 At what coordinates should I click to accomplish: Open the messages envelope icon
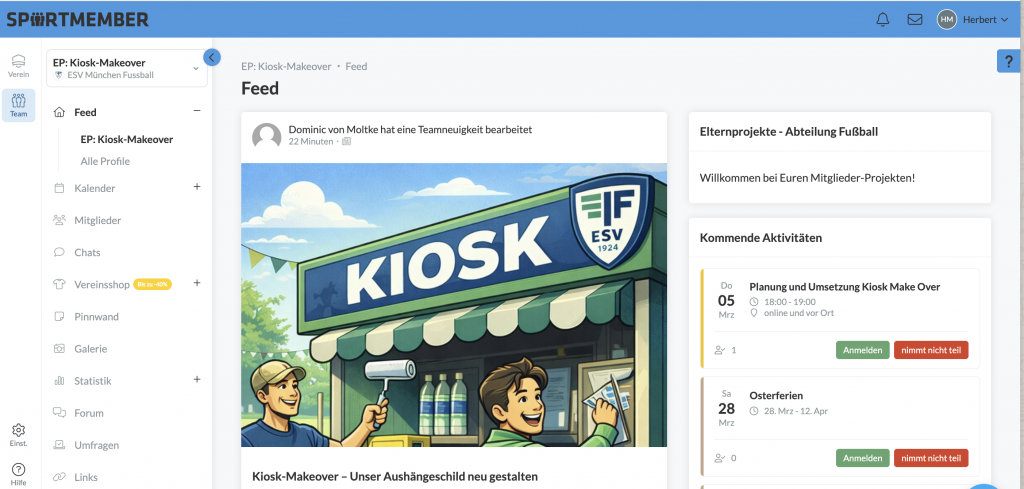click(x=914, y=20)
